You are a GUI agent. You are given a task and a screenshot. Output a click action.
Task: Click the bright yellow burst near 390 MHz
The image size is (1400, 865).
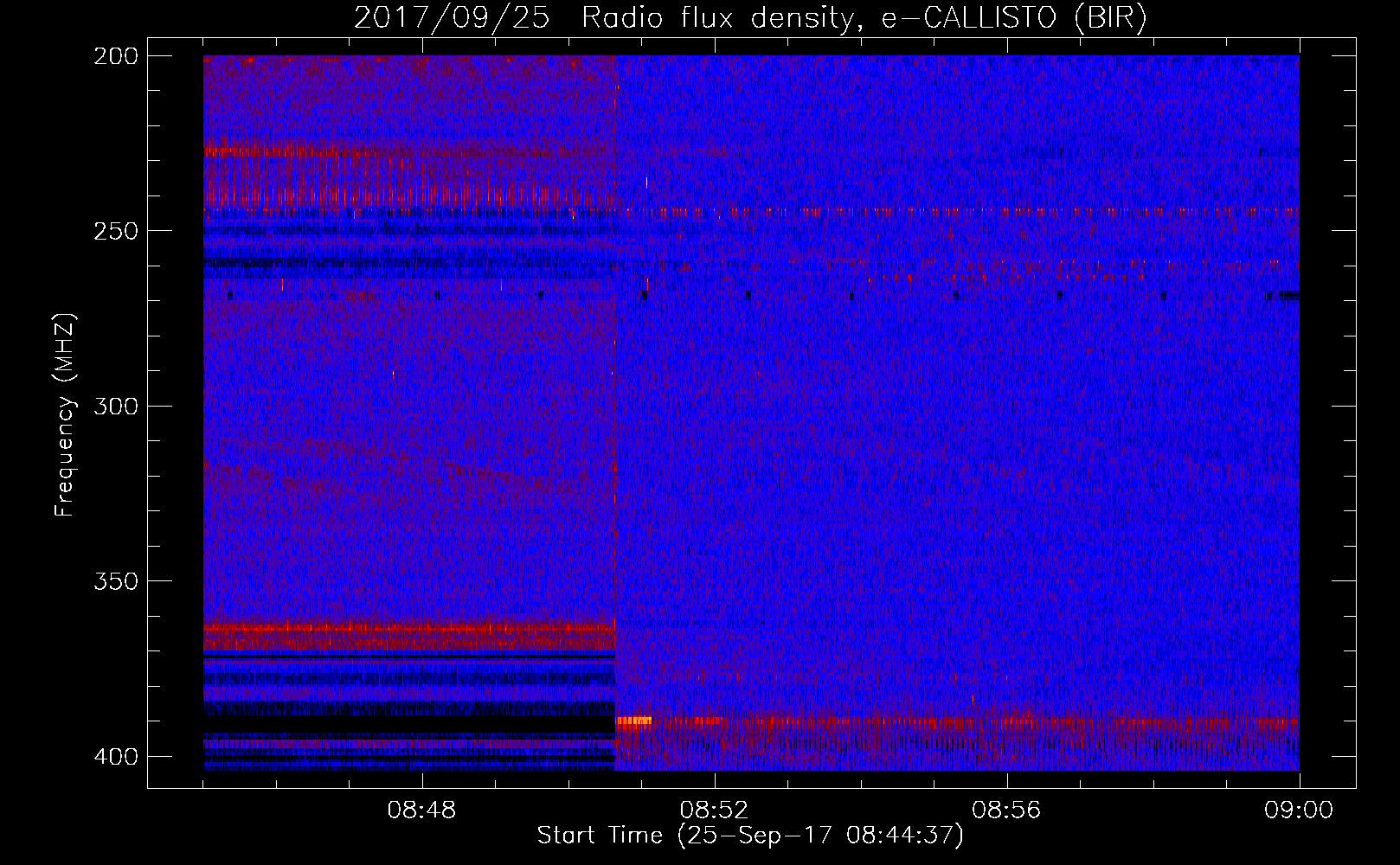point(633,721)
